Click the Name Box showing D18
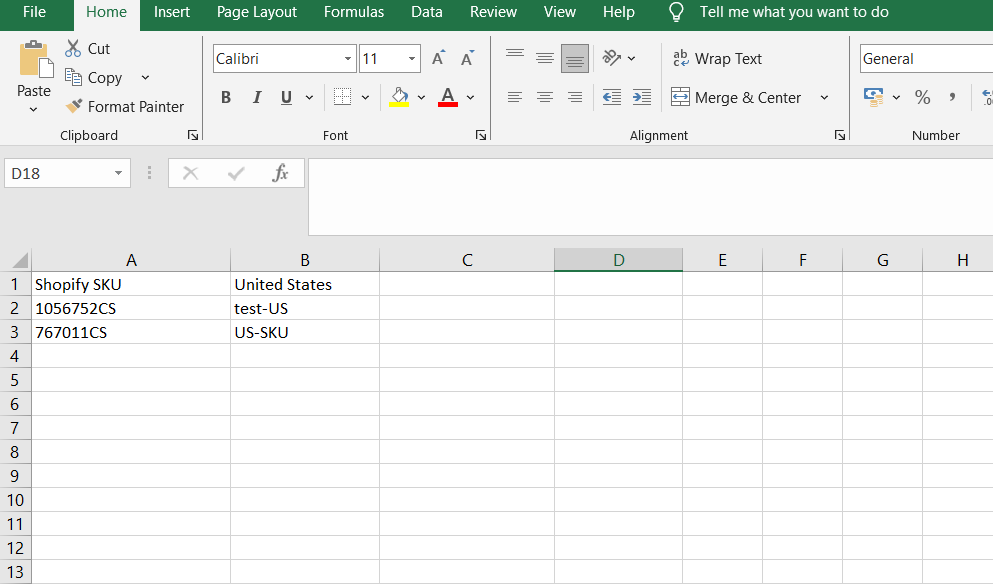Viewport: 993px width, 584px height. (58, 174)
